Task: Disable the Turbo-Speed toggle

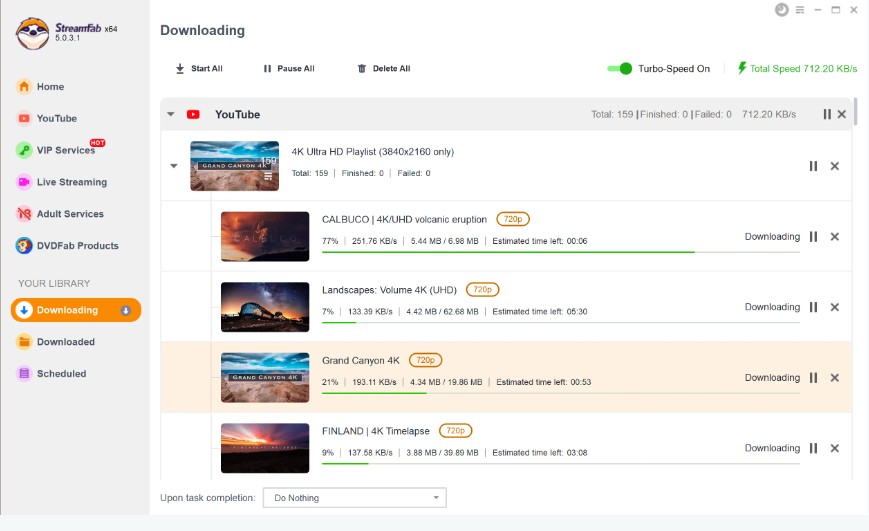Action: pyautogui.click(x=620, y=69)
